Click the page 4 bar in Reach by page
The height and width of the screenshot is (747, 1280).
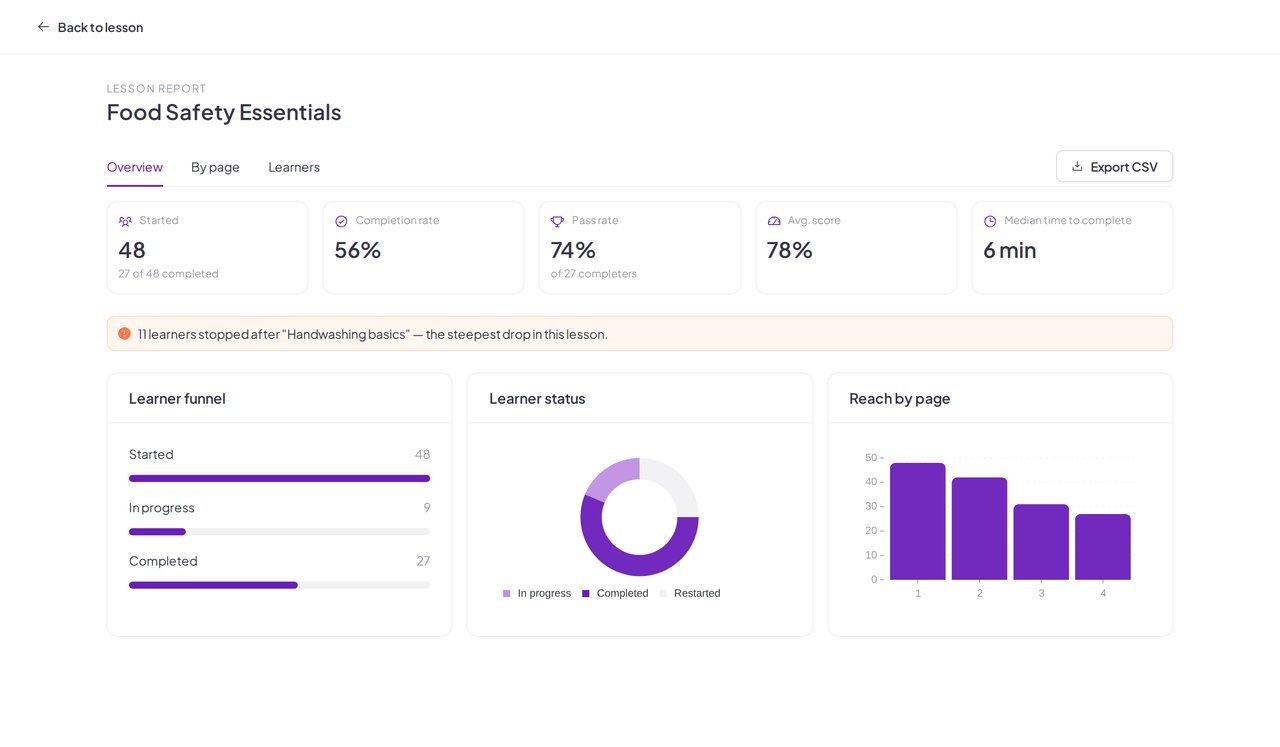click(1103, 547)
